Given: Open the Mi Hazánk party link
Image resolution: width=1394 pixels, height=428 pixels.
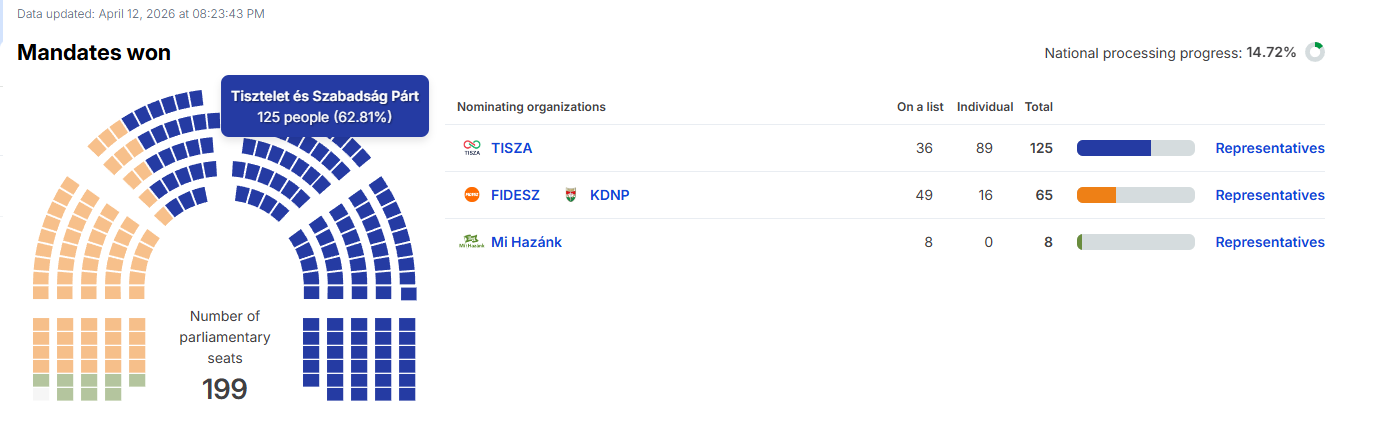Looking at the screenshot, I should [x=526, y=242].
